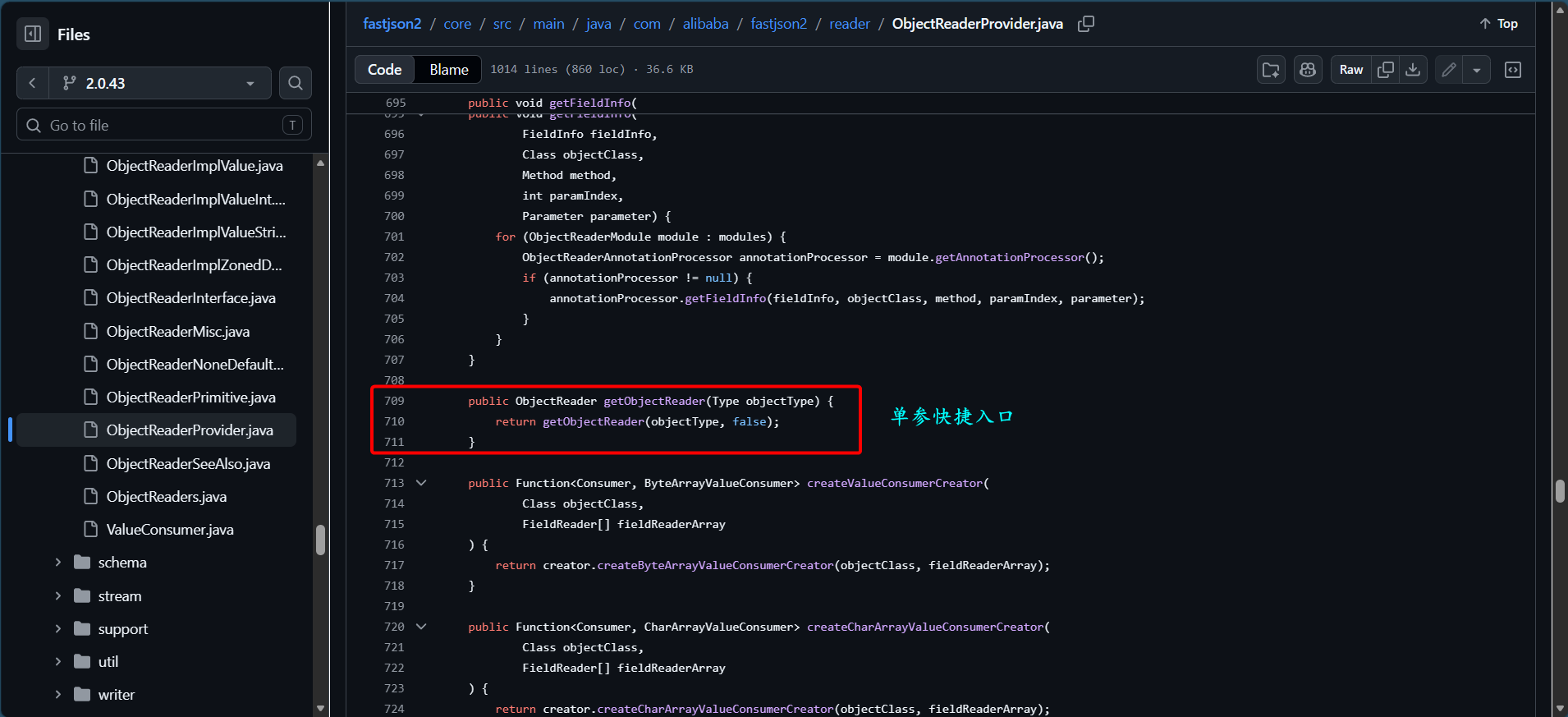Collapse the Files side panel icon
This screenshot has width=1568, height=717.
[x=33, y=34]
